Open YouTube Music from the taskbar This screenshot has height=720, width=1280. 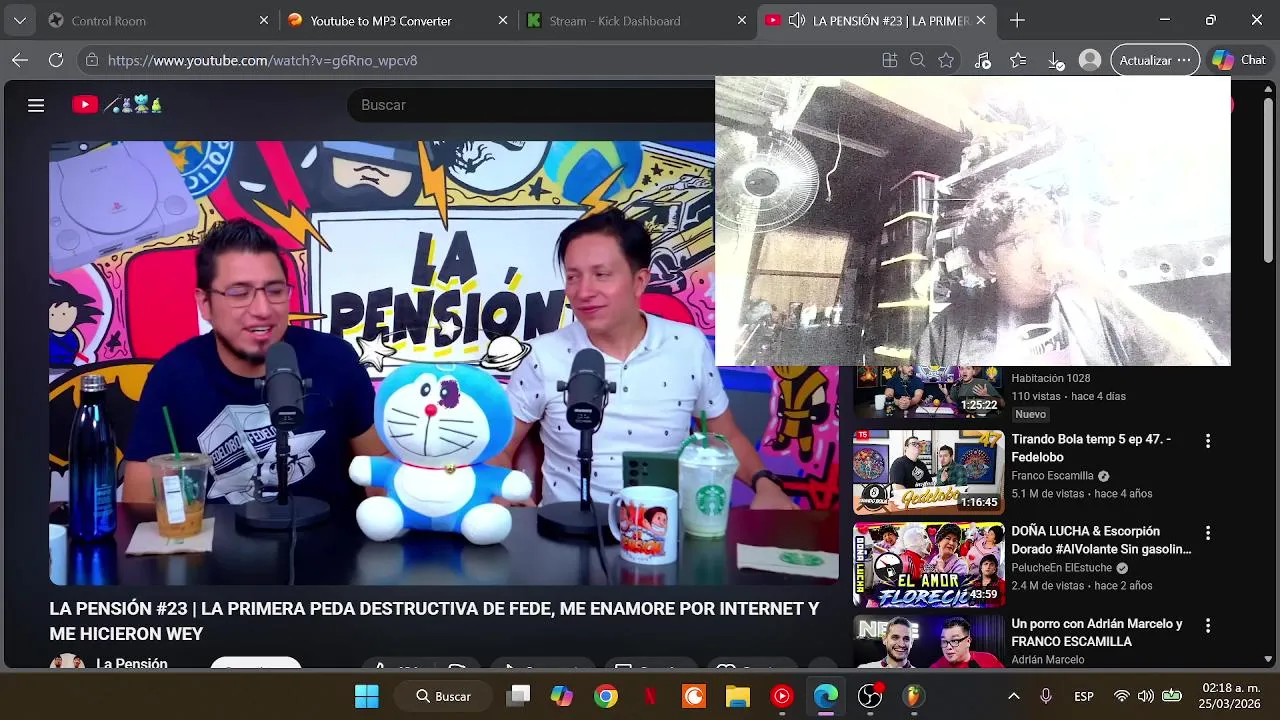coord(782,696)
